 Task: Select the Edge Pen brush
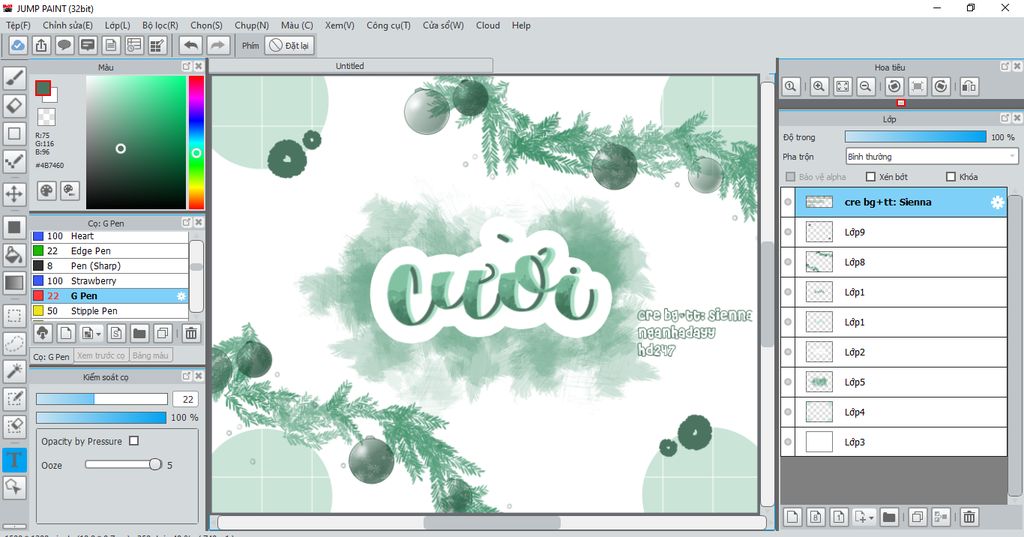[x=110, y=251]
